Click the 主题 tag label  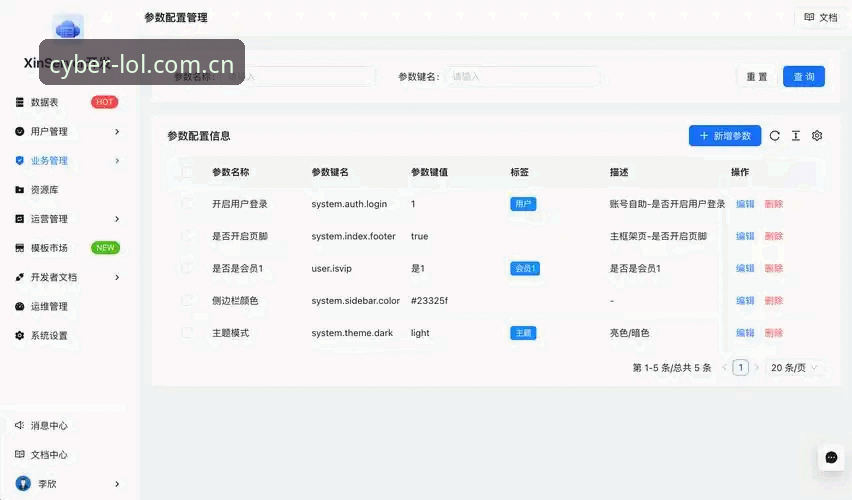point(523,333)
